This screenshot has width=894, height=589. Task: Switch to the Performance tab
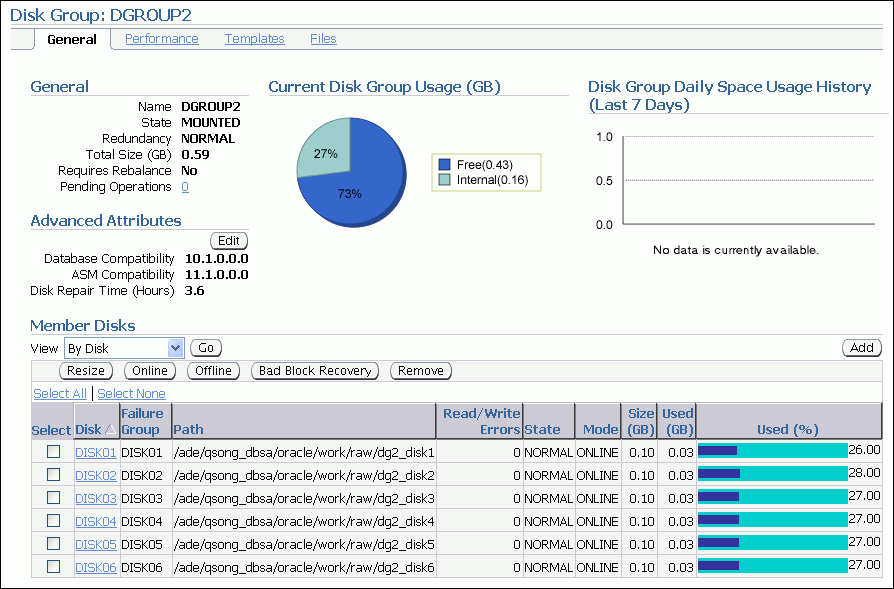[161, 38]
